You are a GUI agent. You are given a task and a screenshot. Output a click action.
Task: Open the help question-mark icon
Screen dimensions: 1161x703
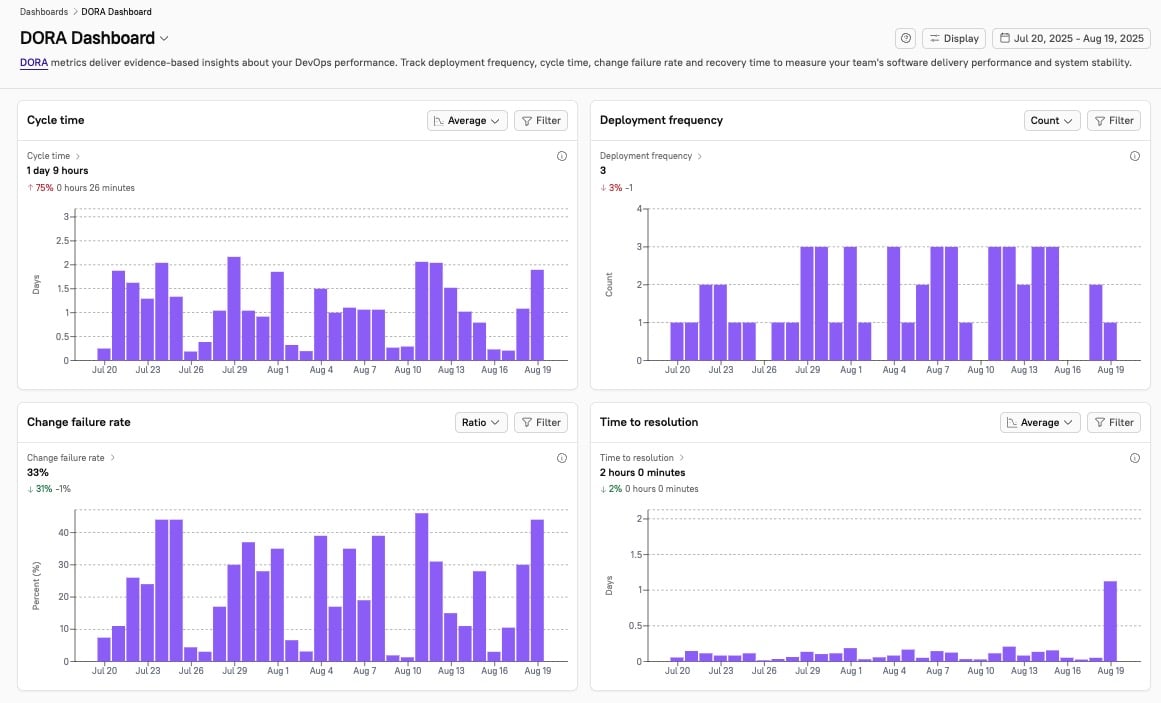905,39
